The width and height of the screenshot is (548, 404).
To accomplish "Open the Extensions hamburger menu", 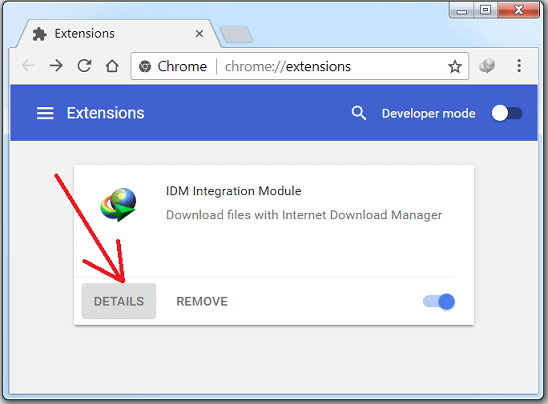I will (45, 113).
